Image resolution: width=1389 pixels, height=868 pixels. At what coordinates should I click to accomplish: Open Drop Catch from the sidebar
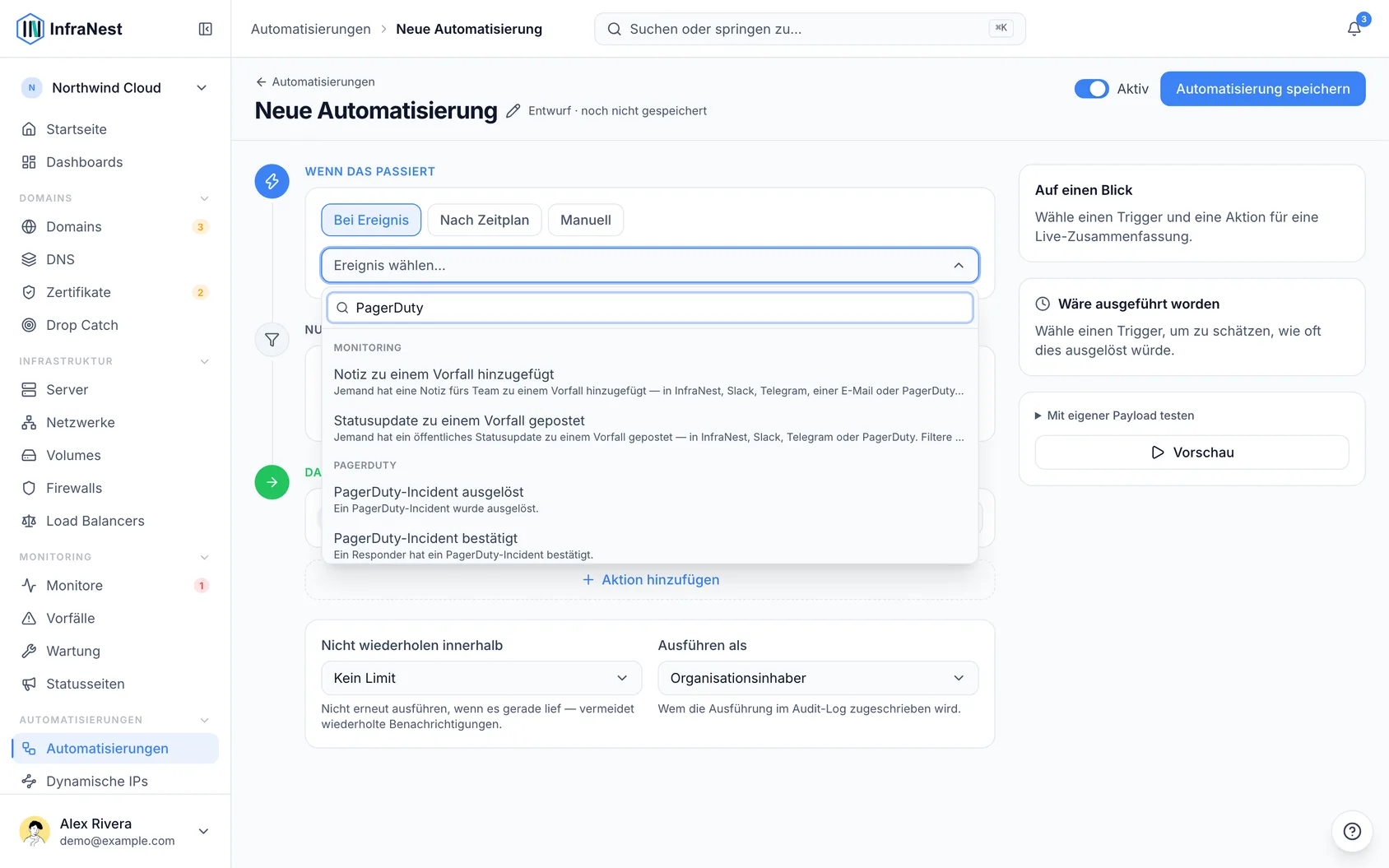tap(115, 325)
